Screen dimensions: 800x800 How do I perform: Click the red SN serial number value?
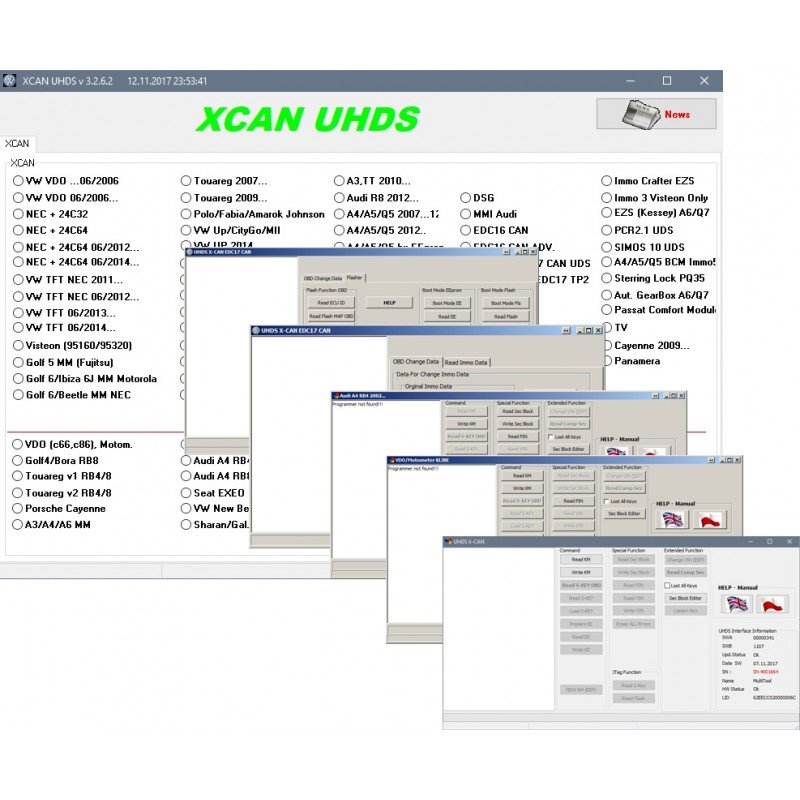765,672
